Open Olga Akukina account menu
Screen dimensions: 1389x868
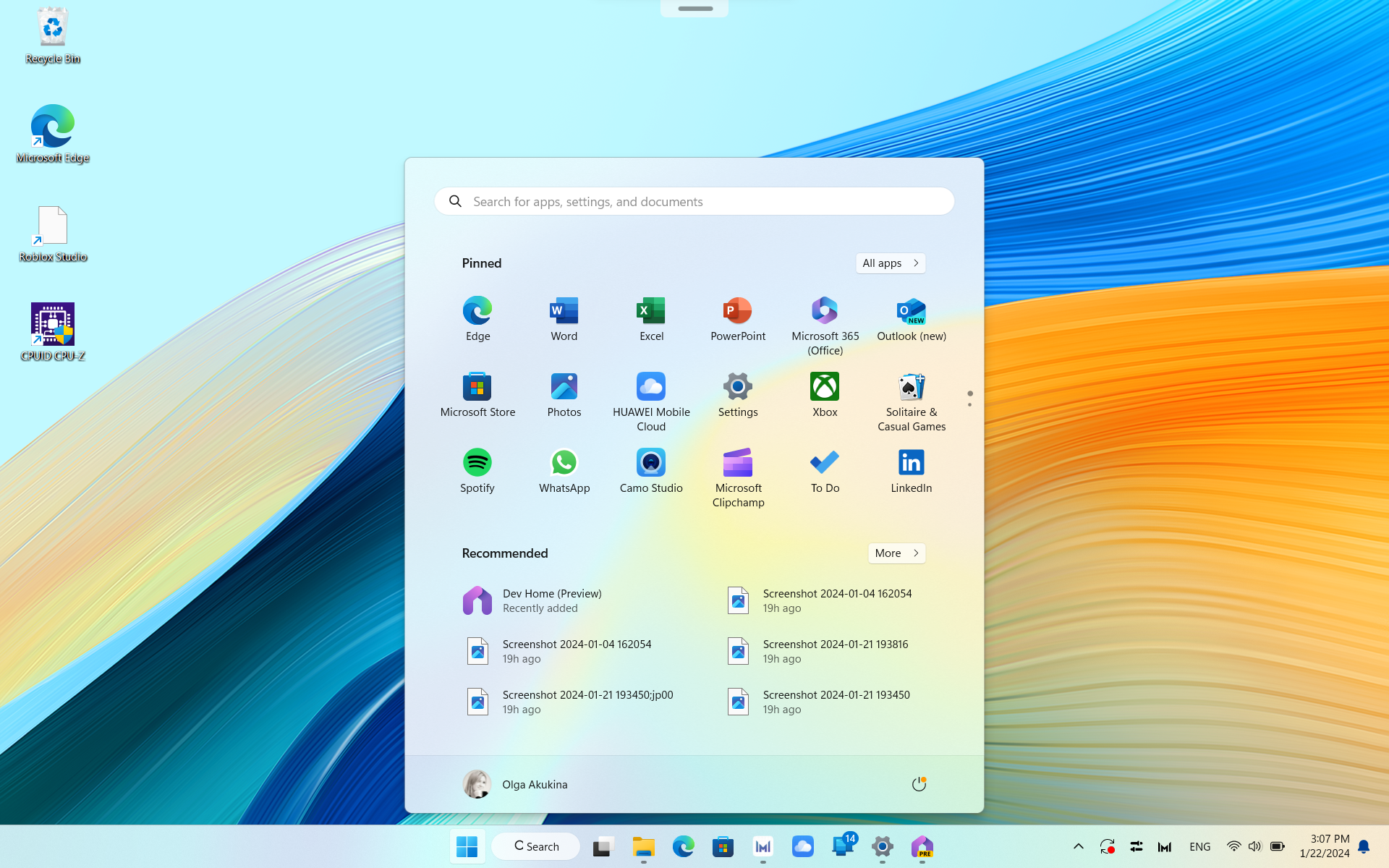click(515, 784)
